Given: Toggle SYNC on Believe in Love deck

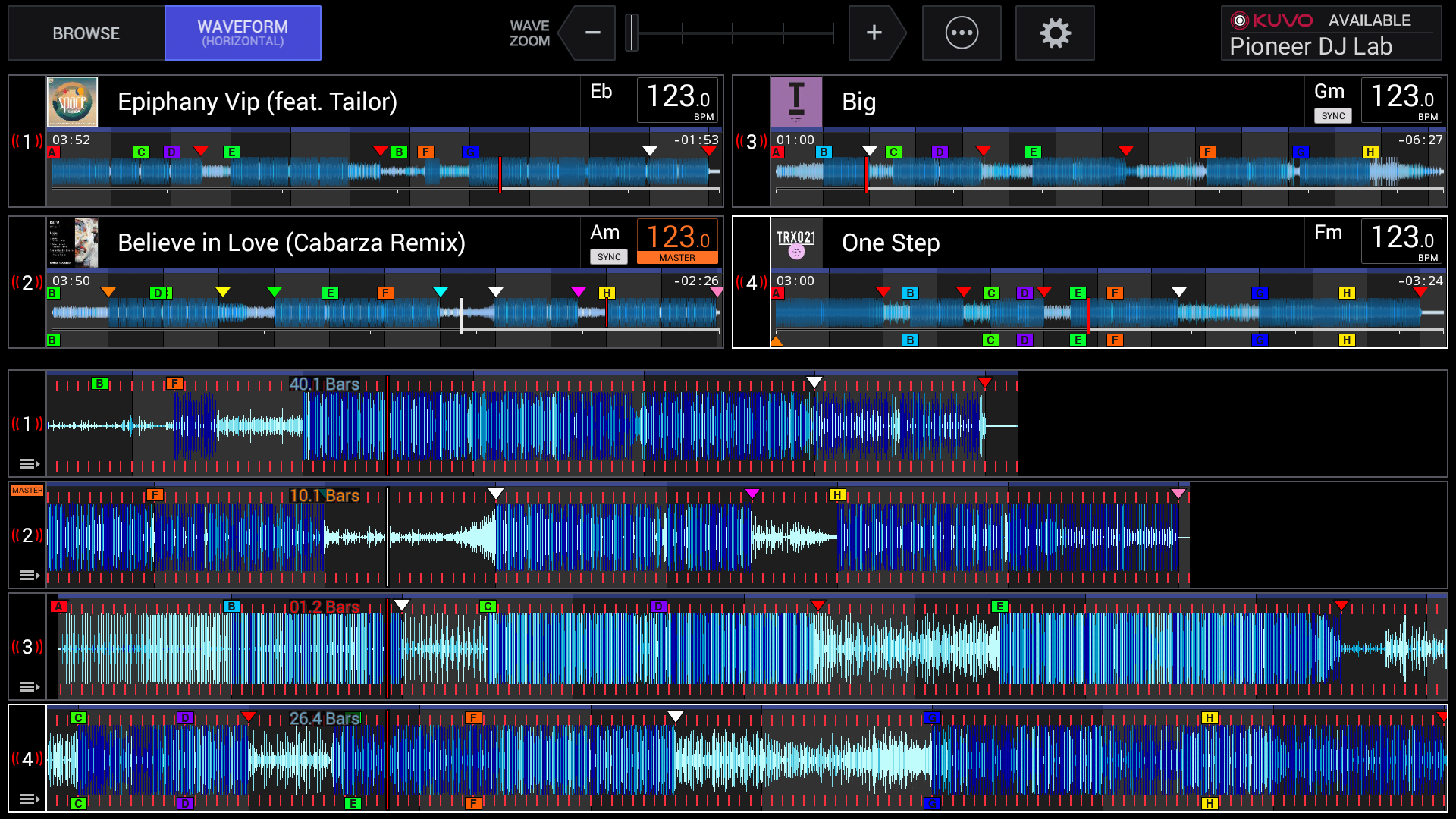Looking at the screenshot, I should (x=608, y=257).
